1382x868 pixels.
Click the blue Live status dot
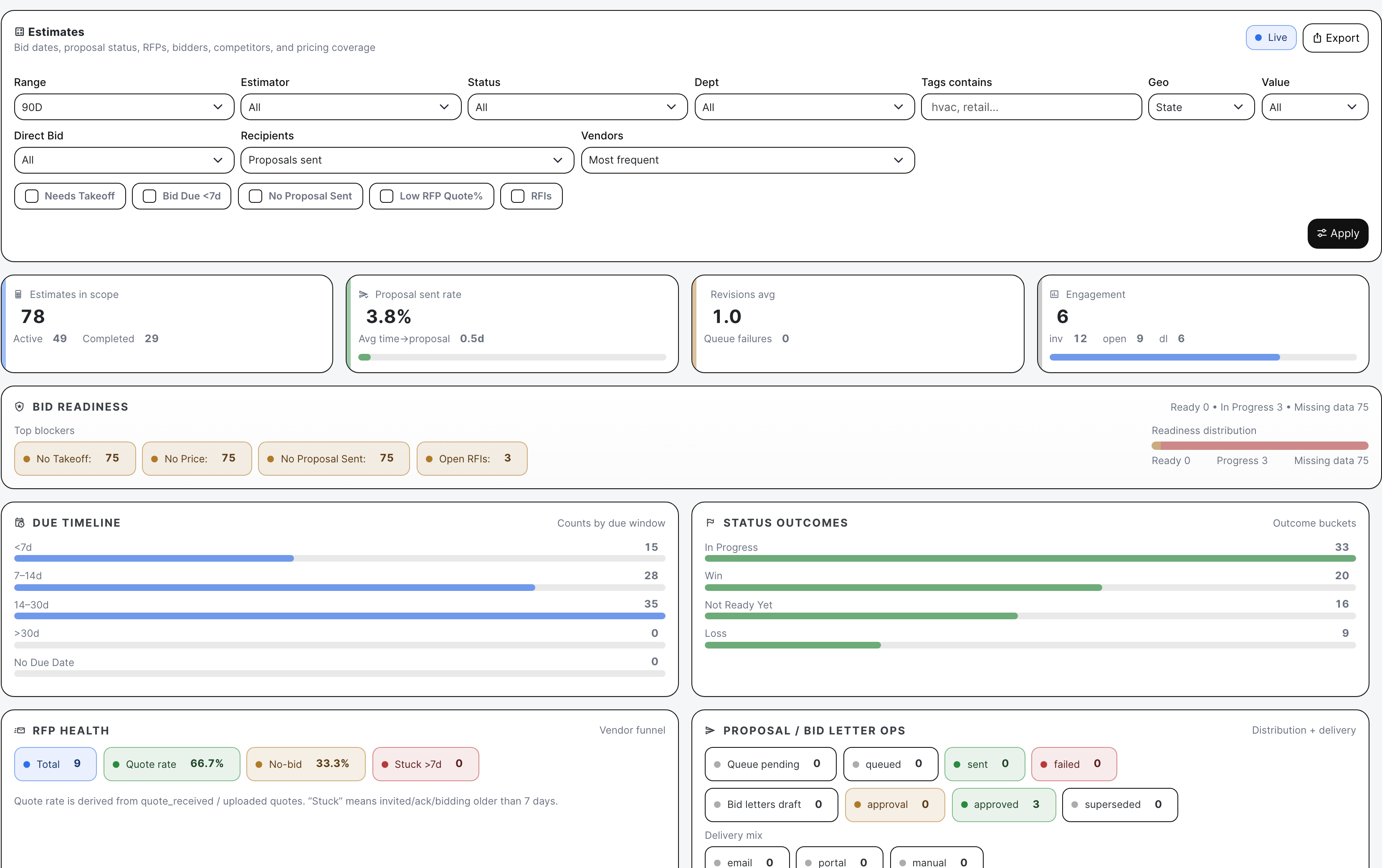(1258, 38)
